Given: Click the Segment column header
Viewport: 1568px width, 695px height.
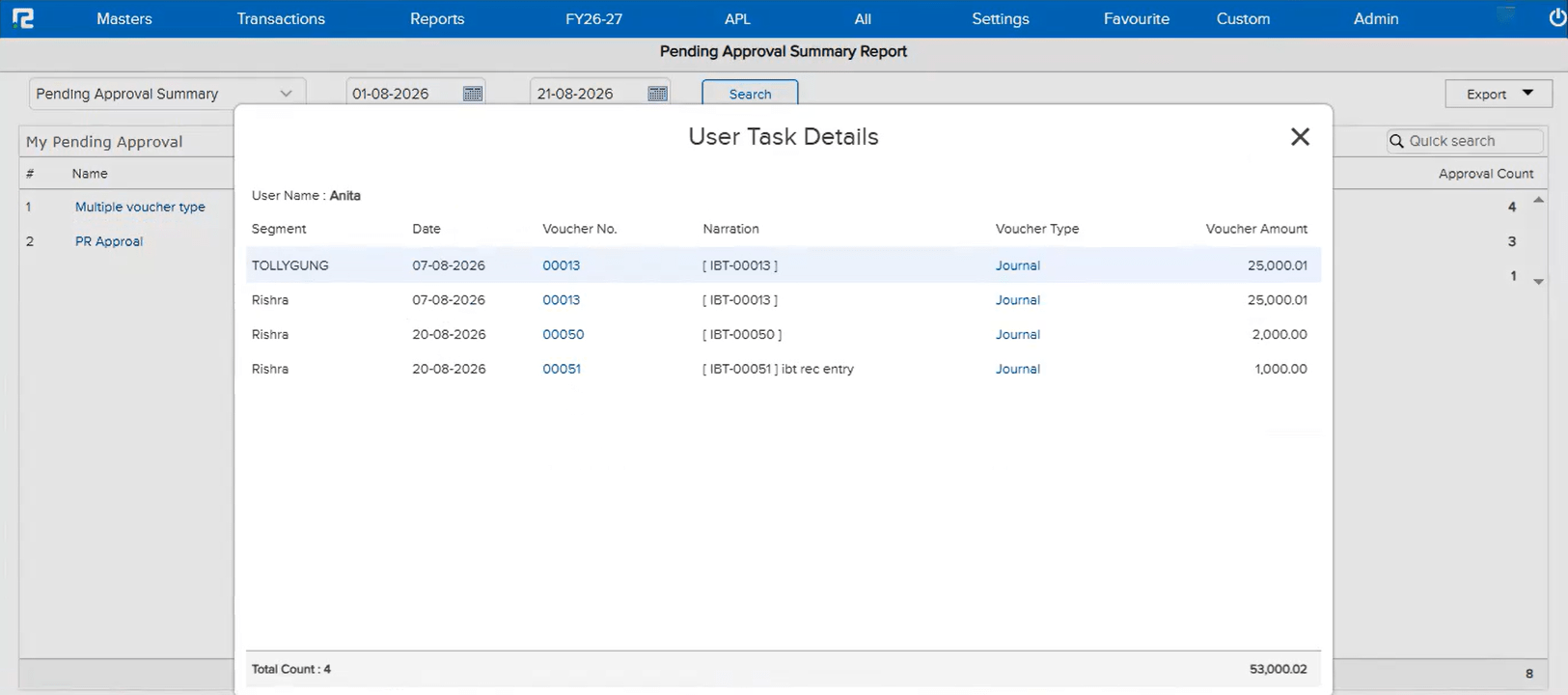Looking at the screenshot, I should coord(279,229).
